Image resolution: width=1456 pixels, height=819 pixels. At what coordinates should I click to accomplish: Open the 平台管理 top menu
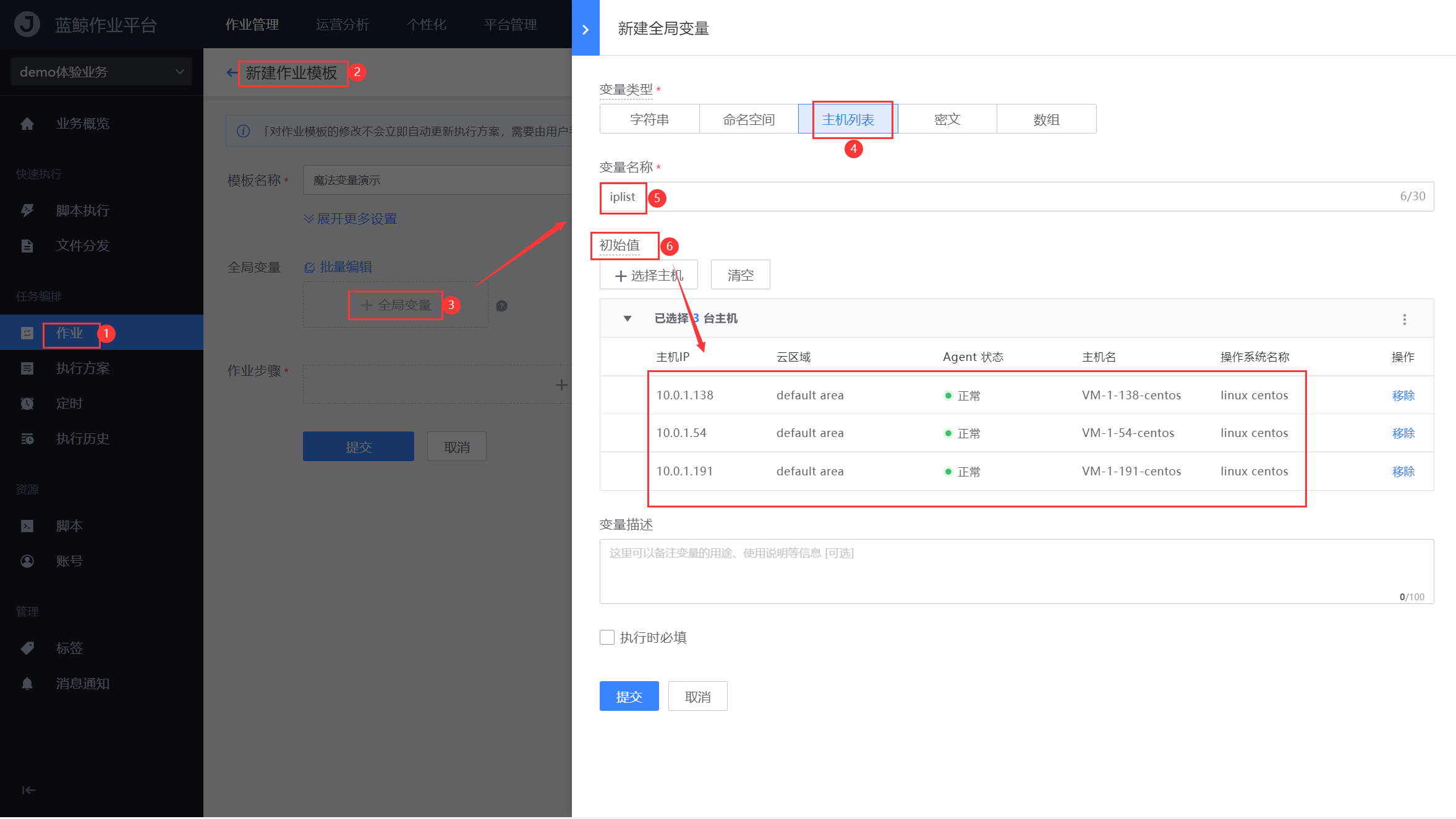511,25
